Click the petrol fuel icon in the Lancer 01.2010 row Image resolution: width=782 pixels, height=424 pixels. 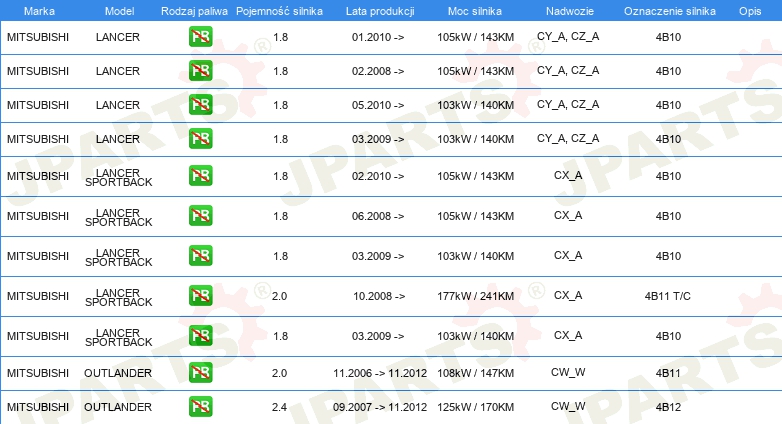tap(200, 36)
